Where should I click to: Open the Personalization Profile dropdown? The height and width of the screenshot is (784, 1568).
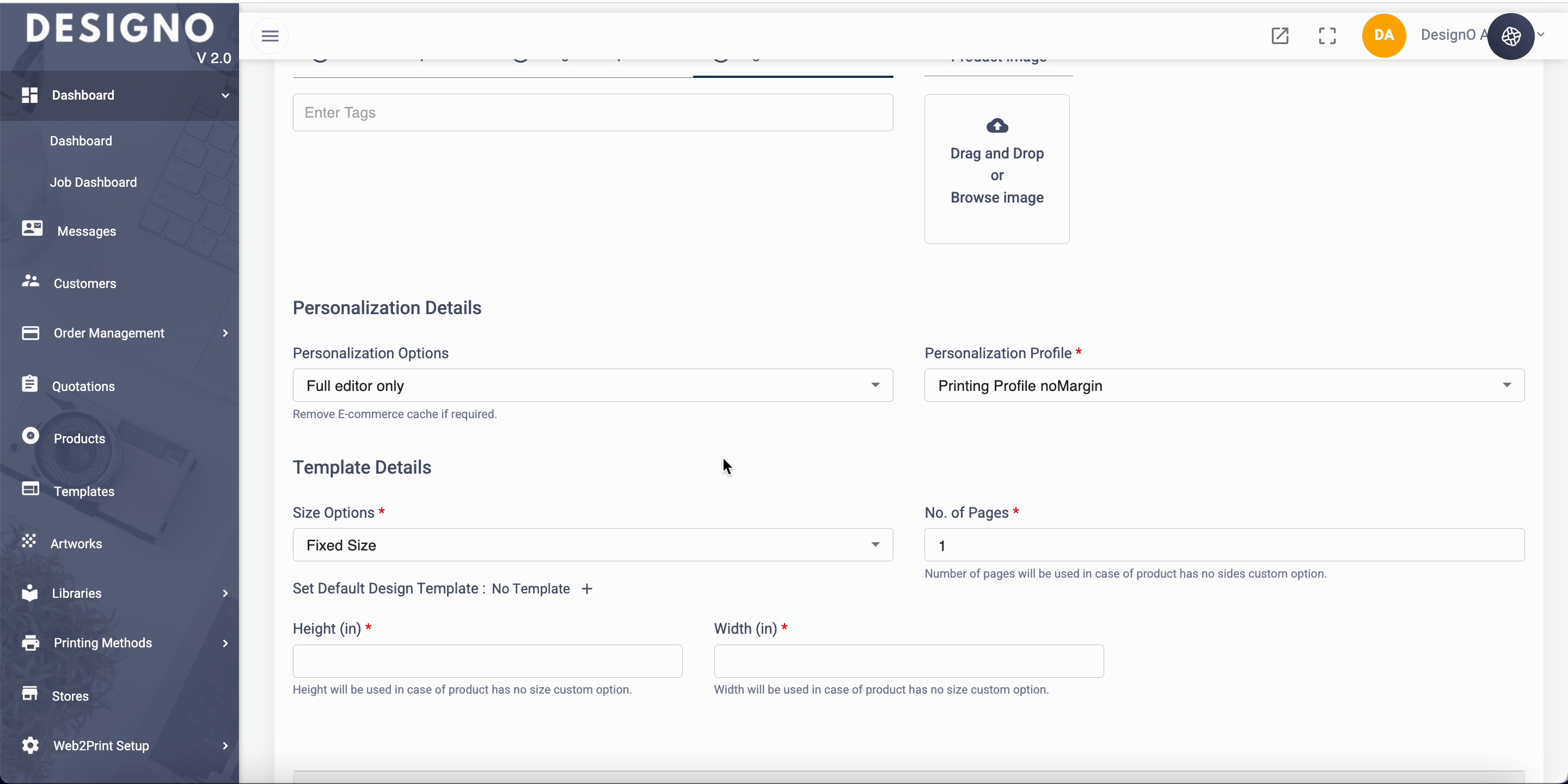click(1223, 385)
